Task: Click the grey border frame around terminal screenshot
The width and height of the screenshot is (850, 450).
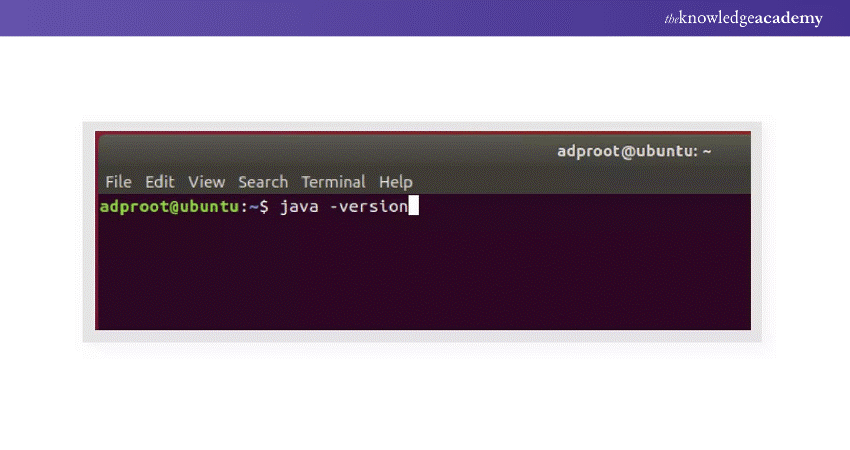Action: coord(88,230)
